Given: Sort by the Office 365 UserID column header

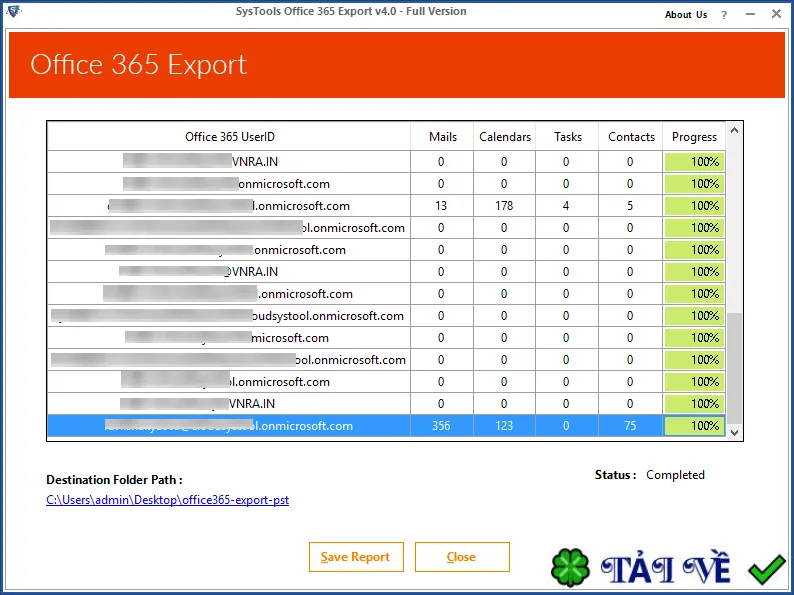Looking at the screenshot, I should 229,137.
